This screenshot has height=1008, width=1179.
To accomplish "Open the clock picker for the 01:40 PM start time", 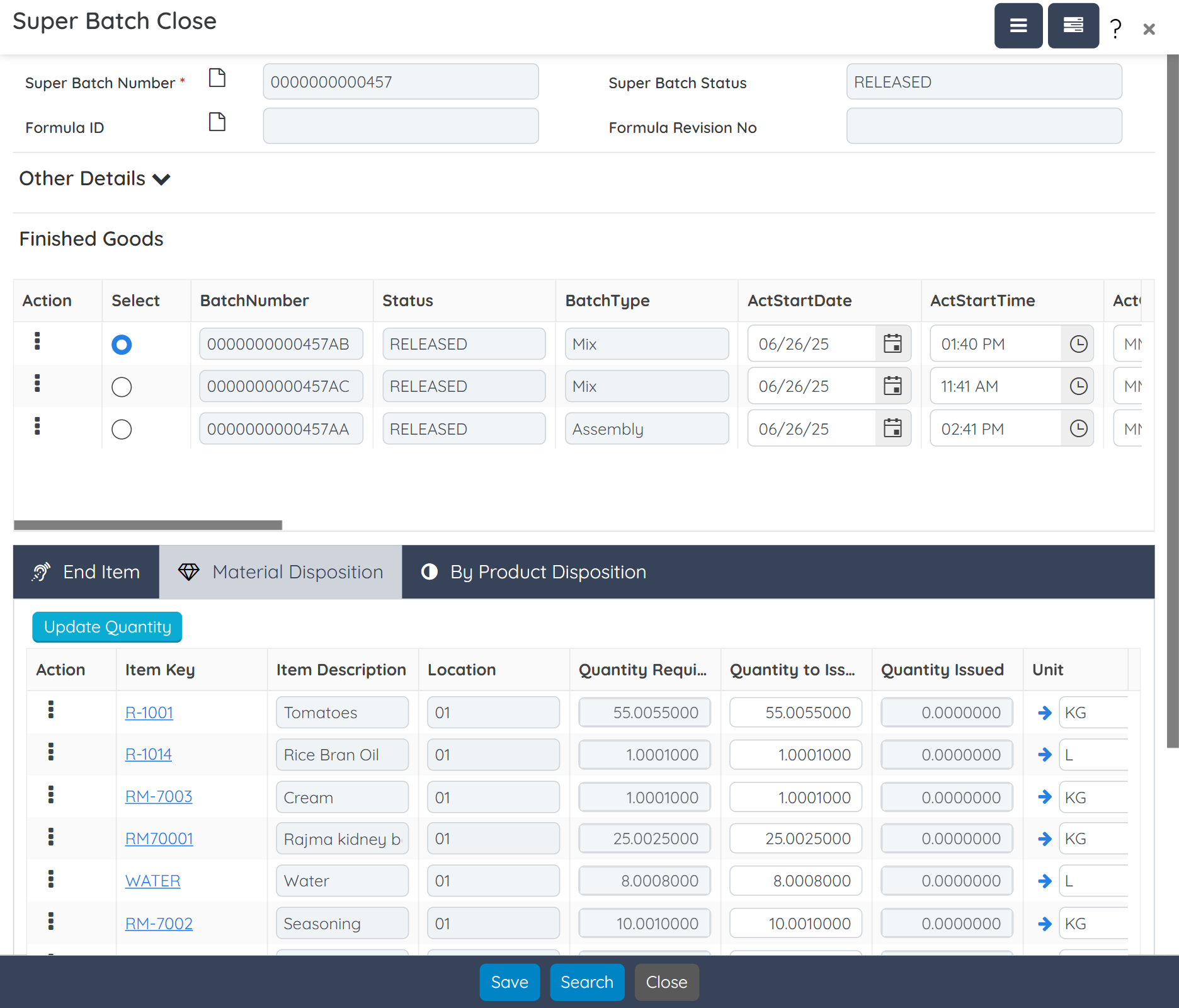I will pos(1078,343).
